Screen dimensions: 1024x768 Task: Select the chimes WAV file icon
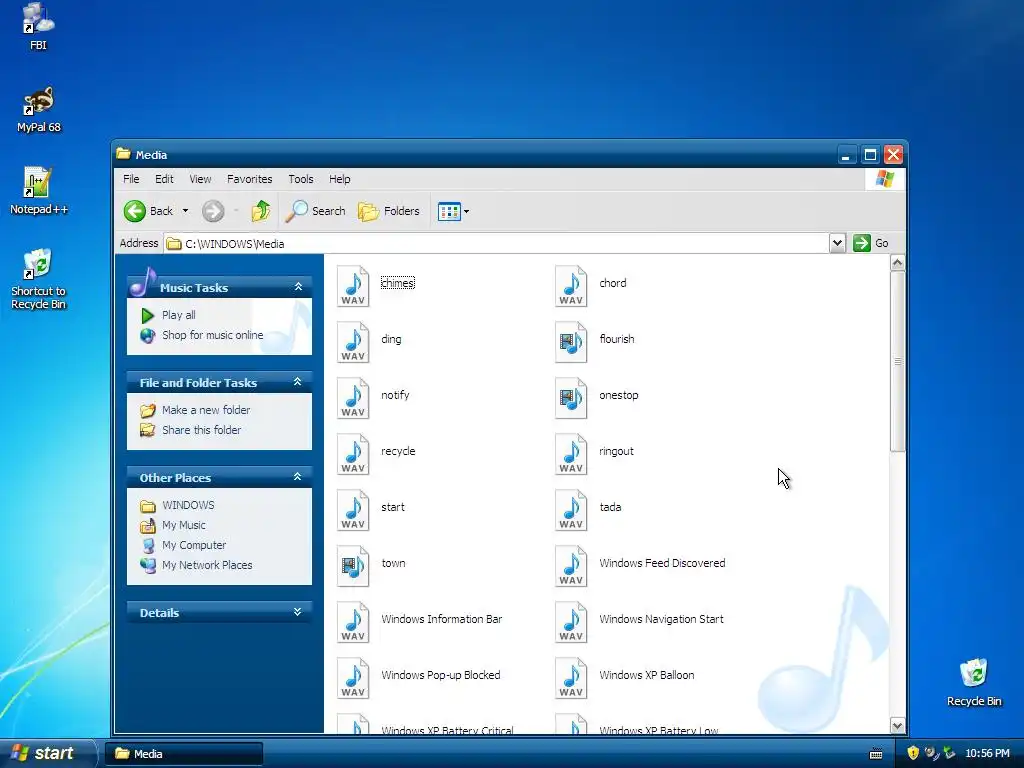tap(353, 285)
